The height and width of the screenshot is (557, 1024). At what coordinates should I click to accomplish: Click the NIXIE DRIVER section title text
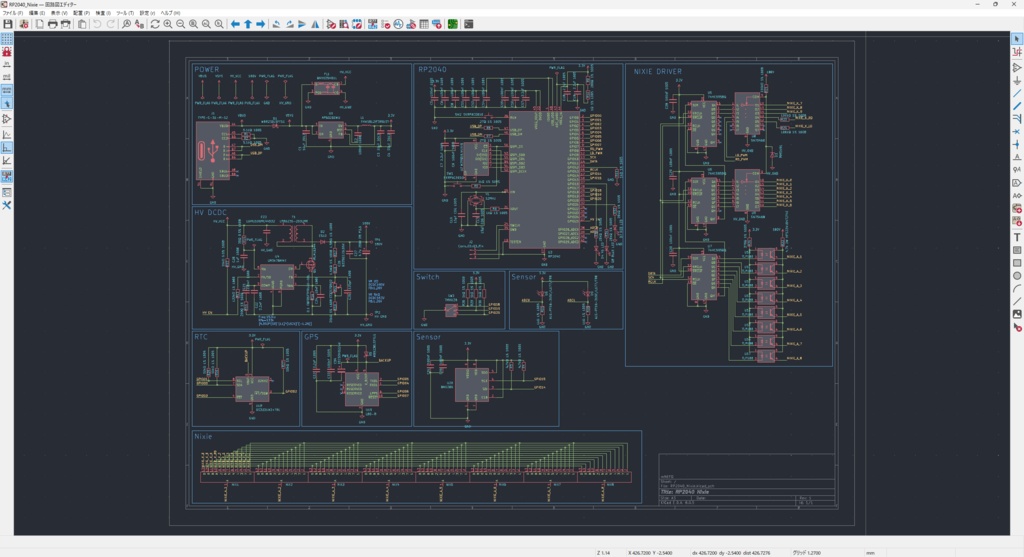pyautogui.click(x=658, y=71)
